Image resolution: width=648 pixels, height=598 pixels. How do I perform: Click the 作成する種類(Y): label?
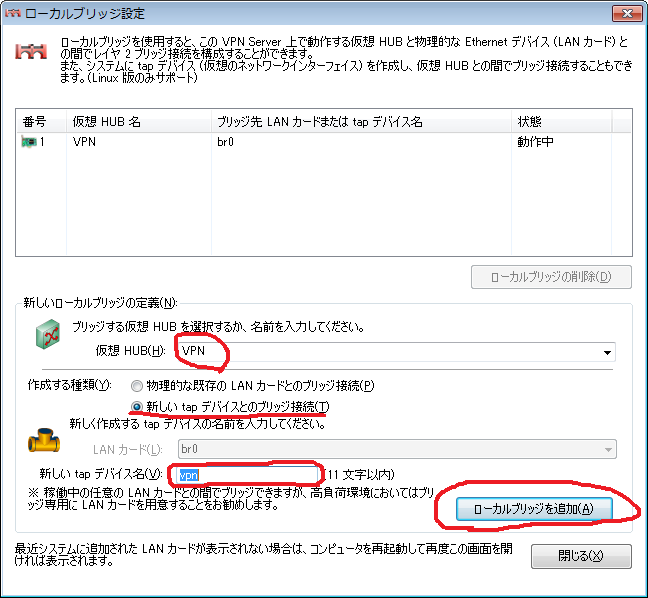[69, 385]
